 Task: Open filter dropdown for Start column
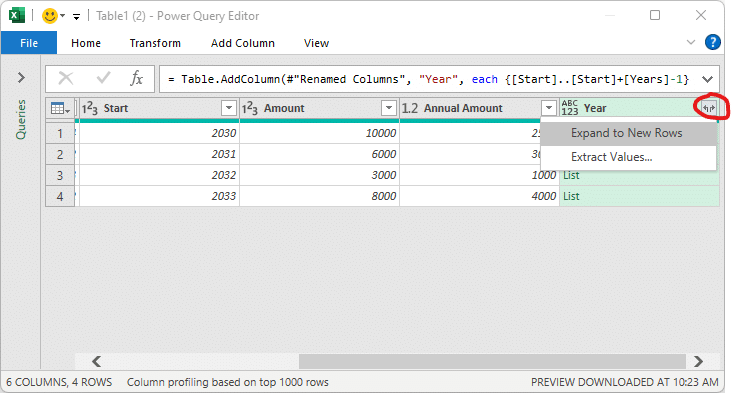229,108
